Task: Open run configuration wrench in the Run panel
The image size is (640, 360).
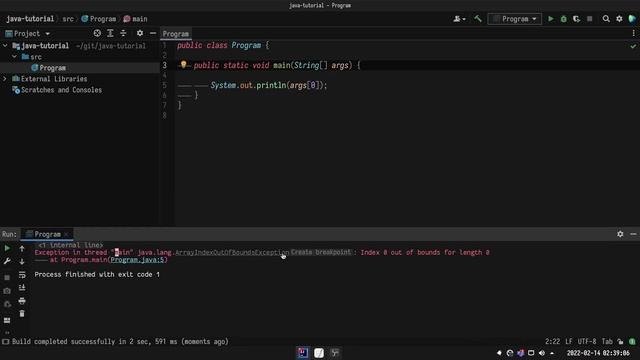Action: coord(7,261)
